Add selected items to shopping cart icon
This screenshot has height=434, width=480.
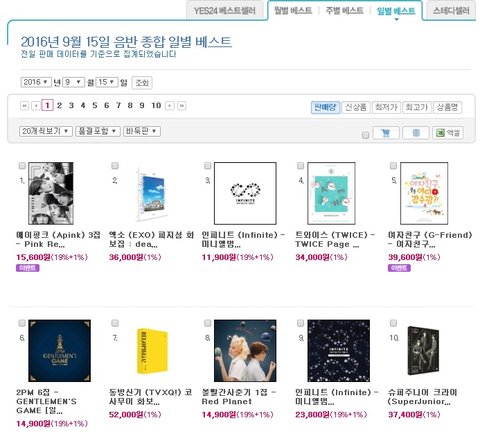(x=386, y=133)
